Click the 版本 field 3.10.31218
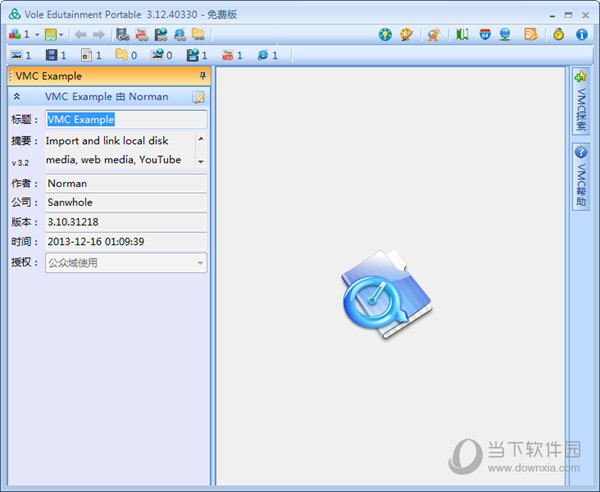The width and height of the screenshot is (600, 492). pyautogui.click(x=126, y=222)
